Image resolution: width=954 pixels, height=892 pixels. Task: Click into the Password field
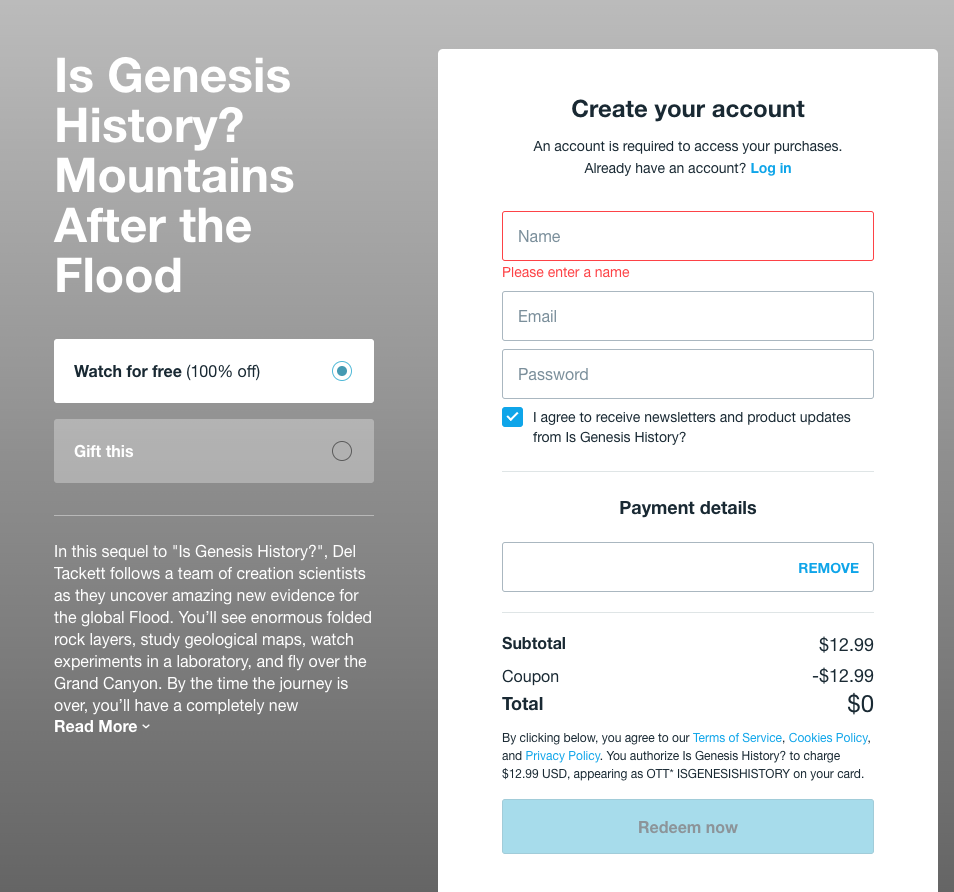pos(687,374)
